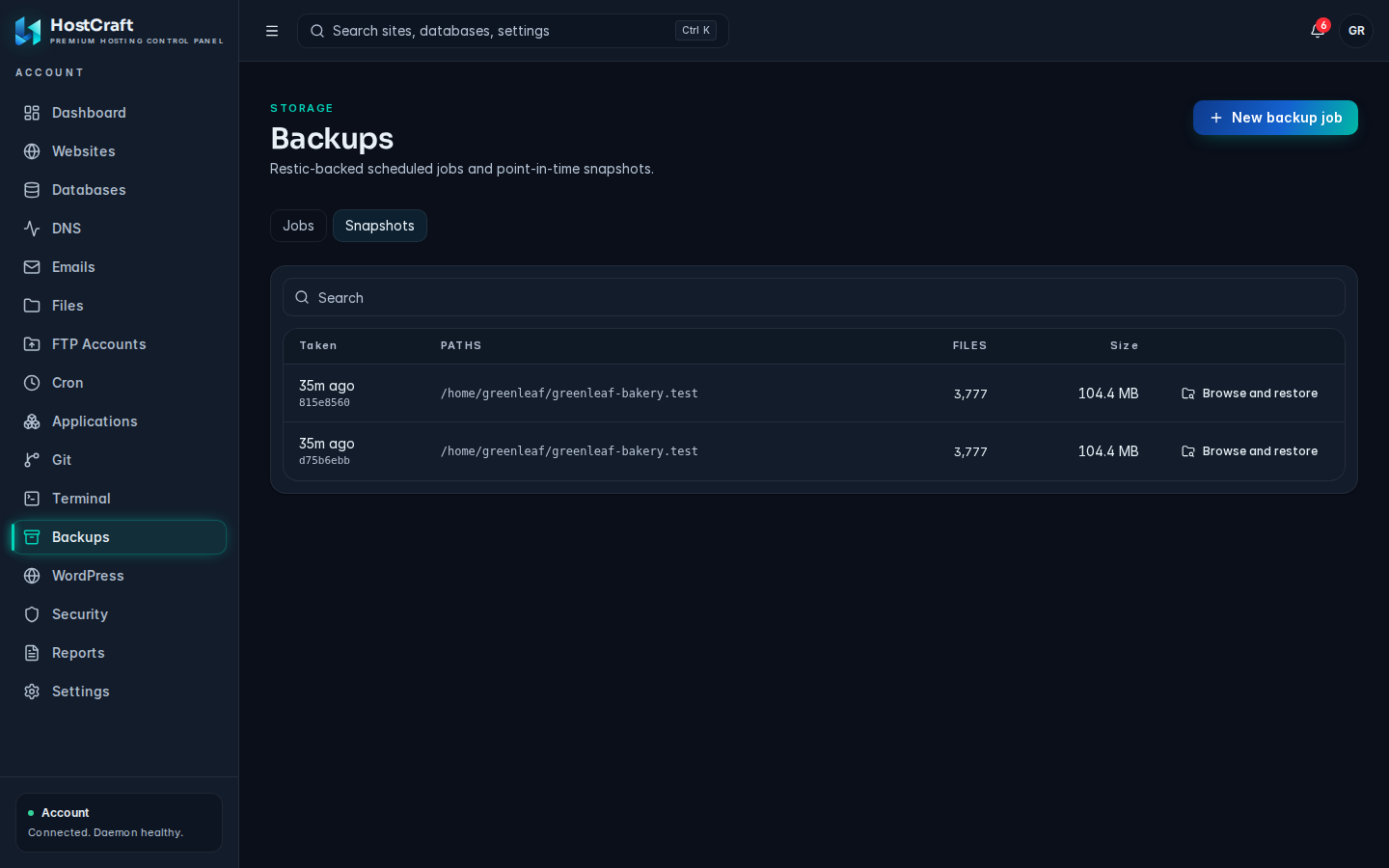This screenshot has height=868, width=1389.
Task: Click snapshot ID d75b6ebb
Action: click(324, 461)
